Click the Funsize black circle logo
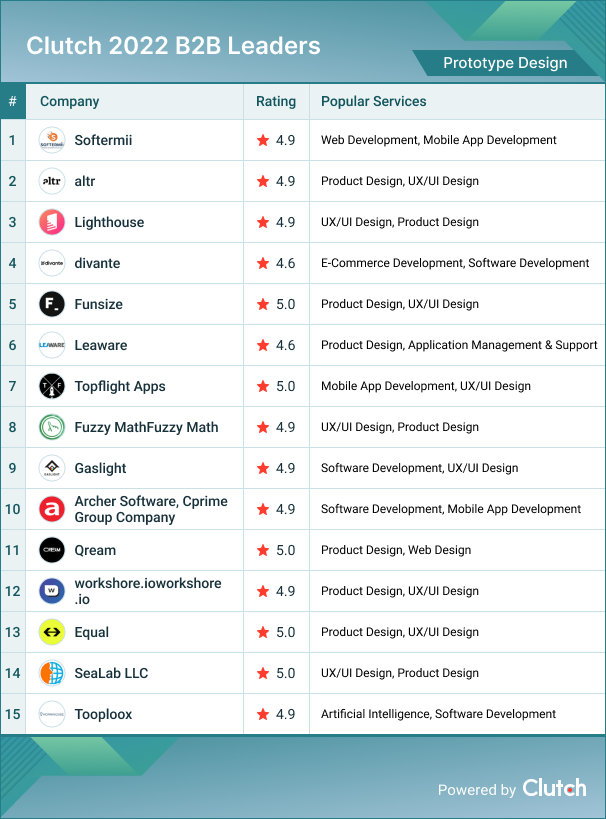The height and width of the screenshot is (819, 606). [x=52, y=304]
